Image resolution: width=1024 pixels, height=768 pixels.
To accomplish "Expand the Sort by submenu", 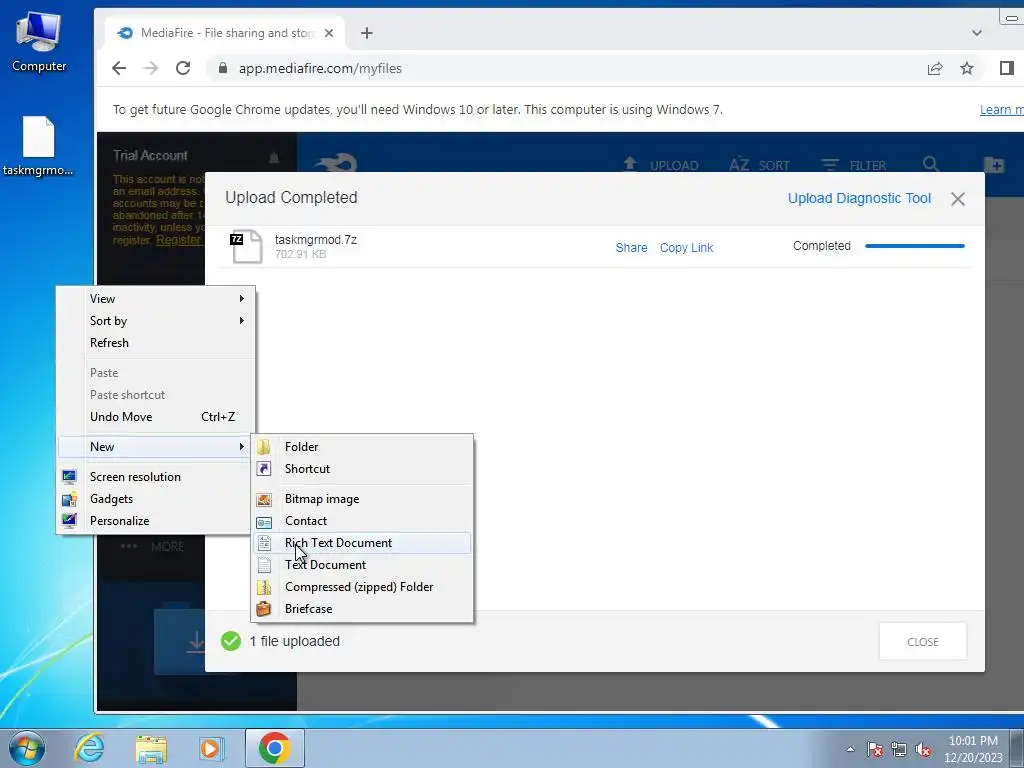I will point(157,321).
